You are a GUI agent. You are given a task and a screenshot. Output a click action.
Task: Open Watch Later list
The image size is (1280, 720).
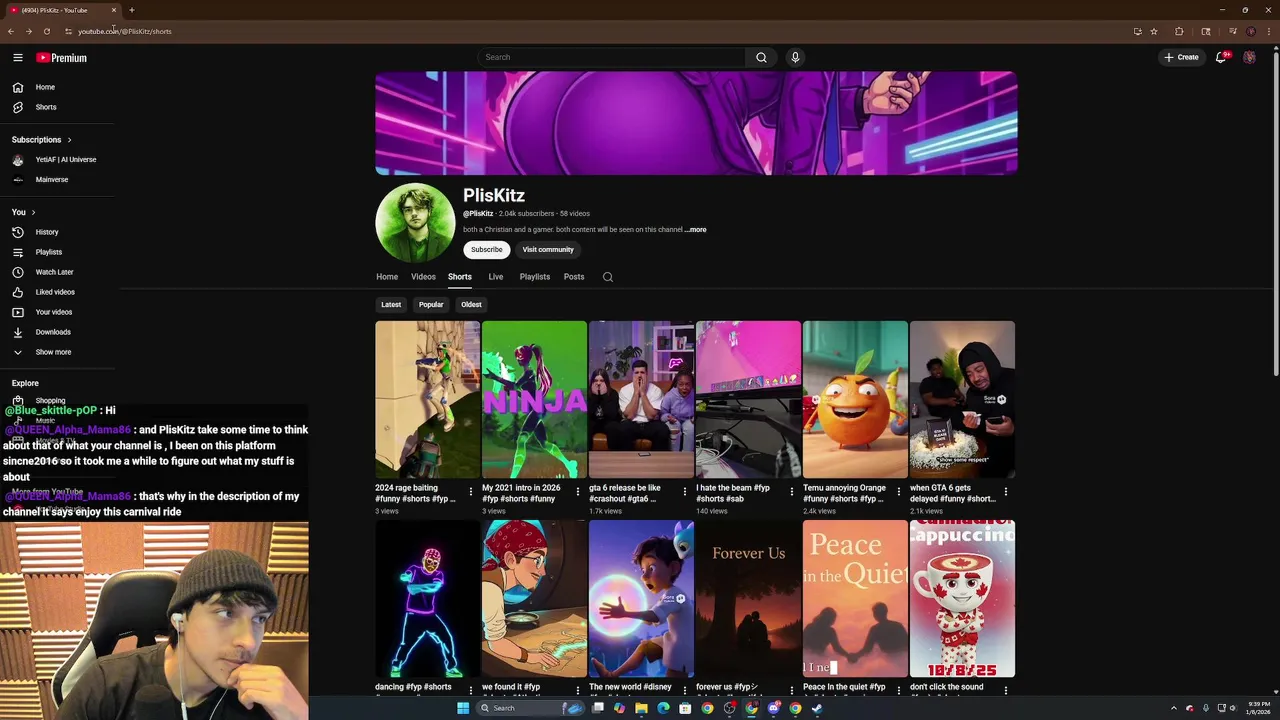(54, 272)
